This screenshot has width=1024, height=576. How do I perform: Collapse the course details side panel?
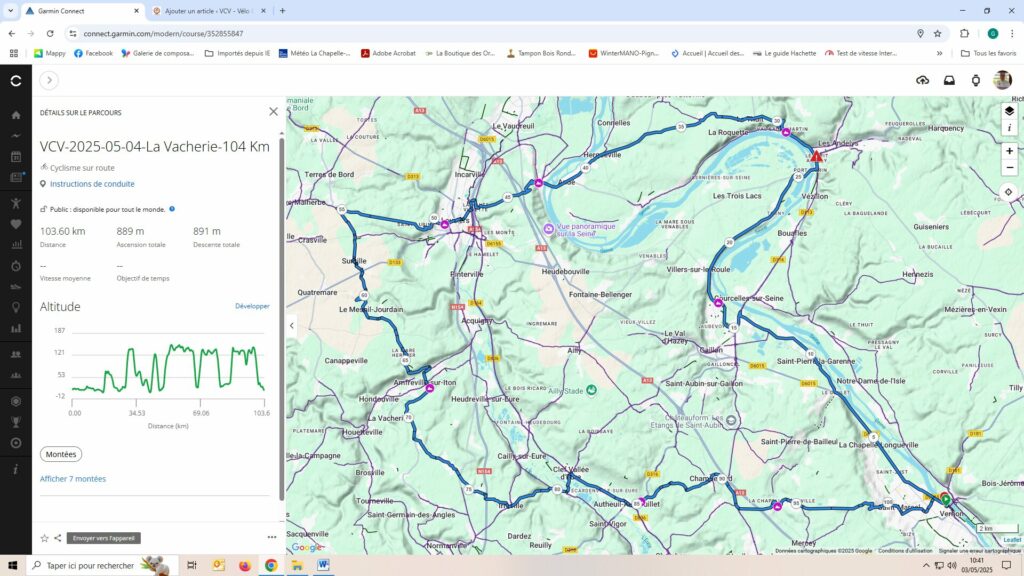point(292,325)
